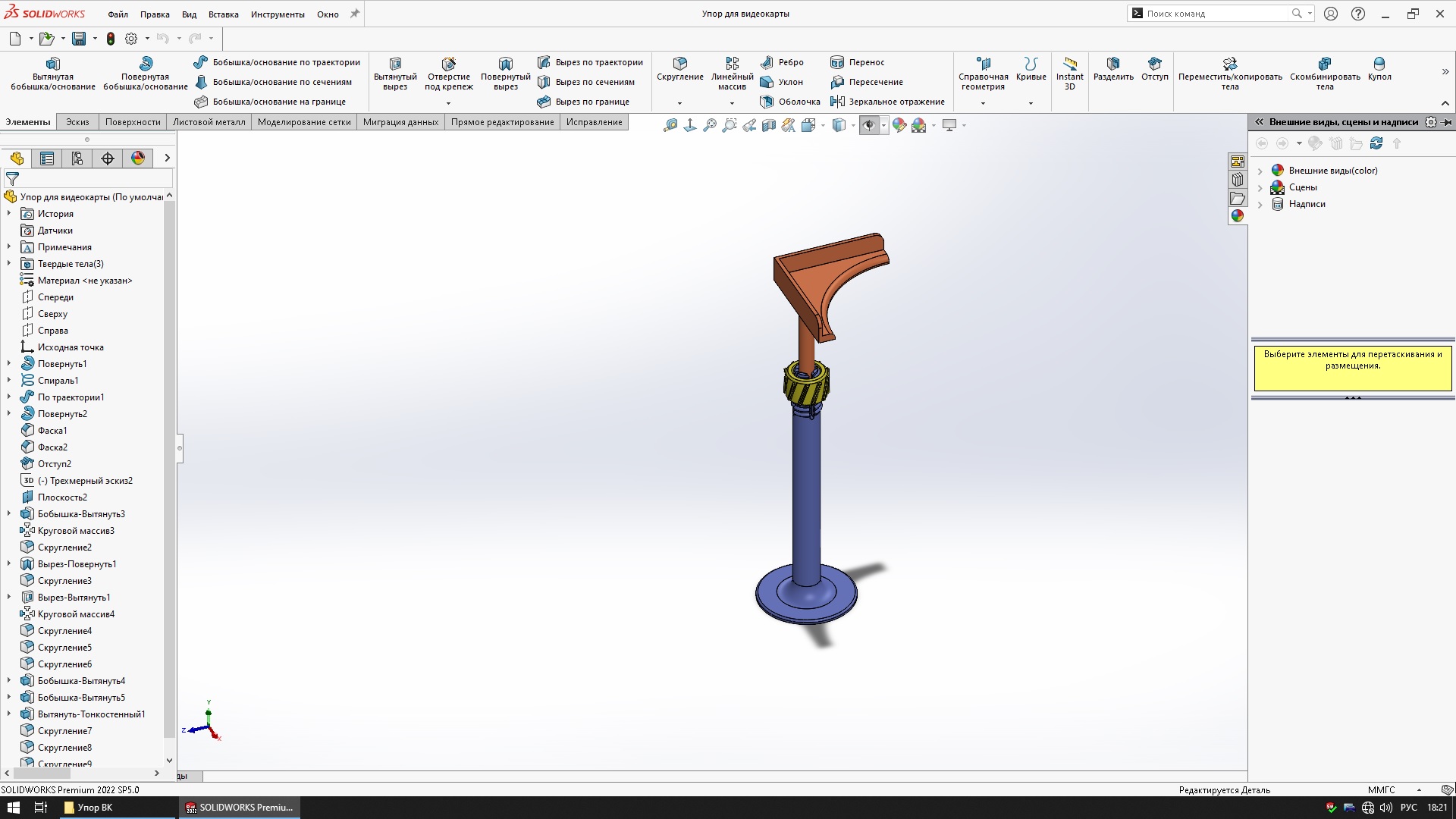Open the Инструменты menu
This screenshot has height=819, width=1456.
[x=278, y=14]
